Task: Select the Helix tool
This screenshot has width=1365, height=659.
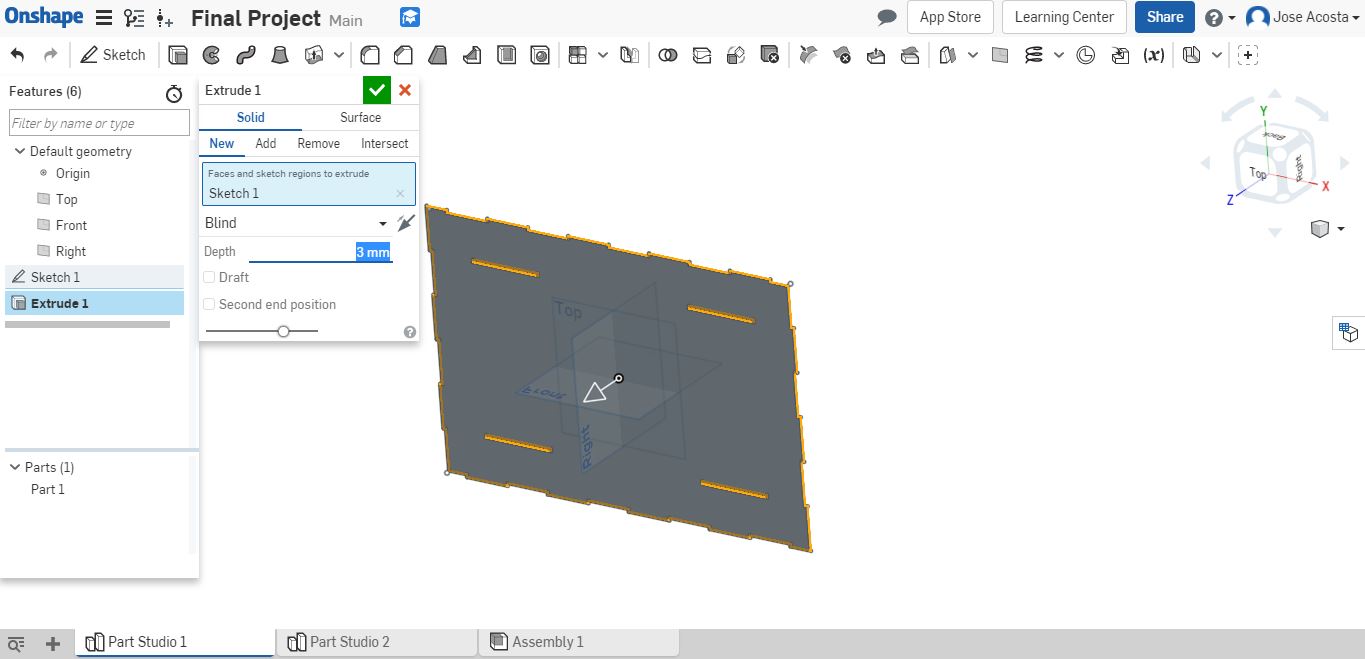Action: click(x=1034, y=55)
